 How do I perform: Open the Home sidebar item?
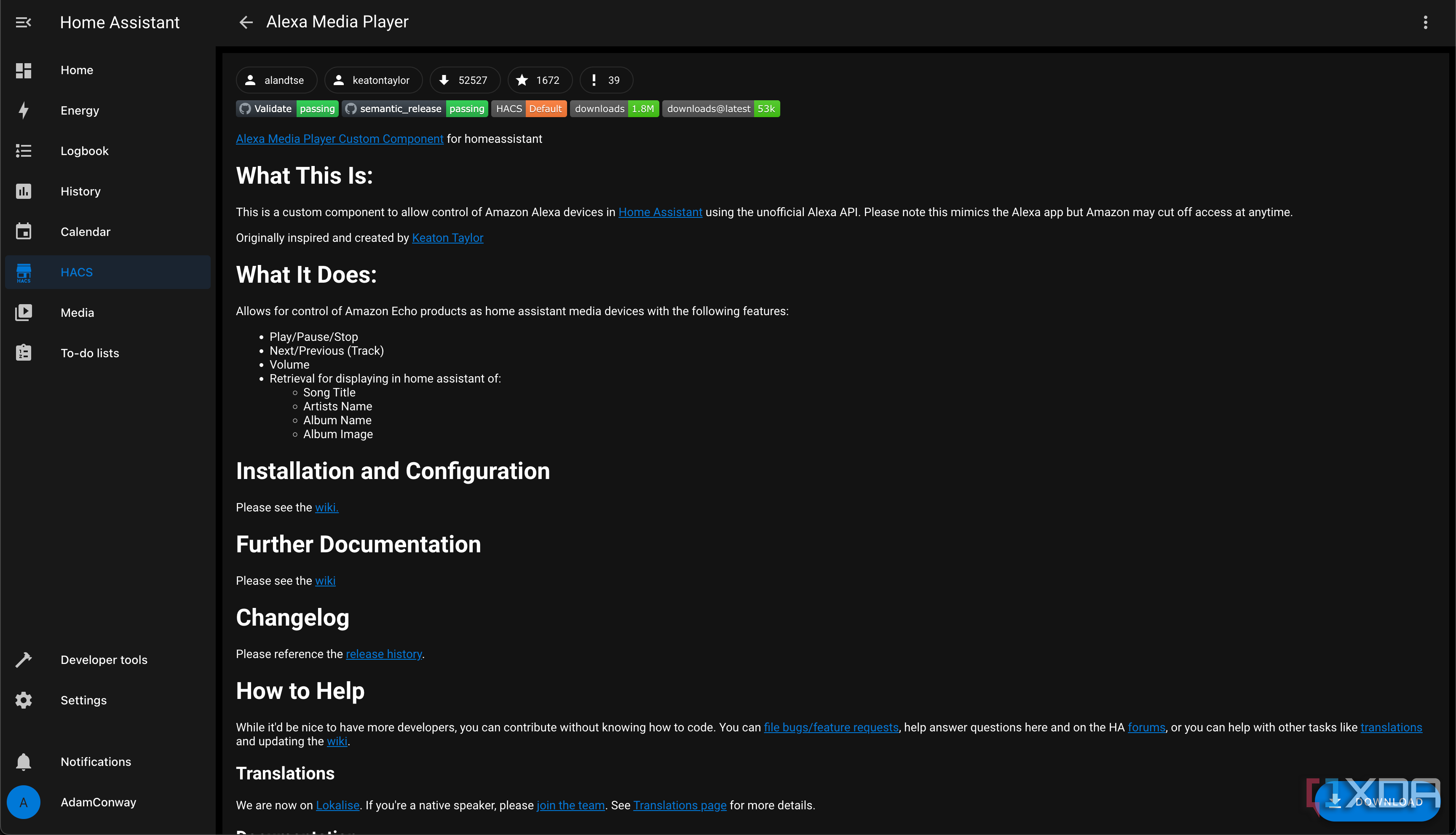108,70
